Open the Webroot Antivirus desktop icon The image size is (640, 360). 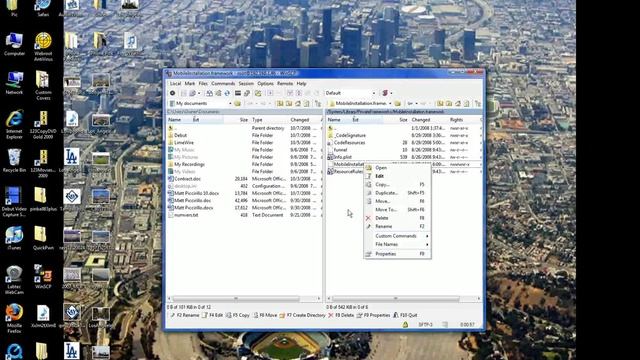point(43,47)
